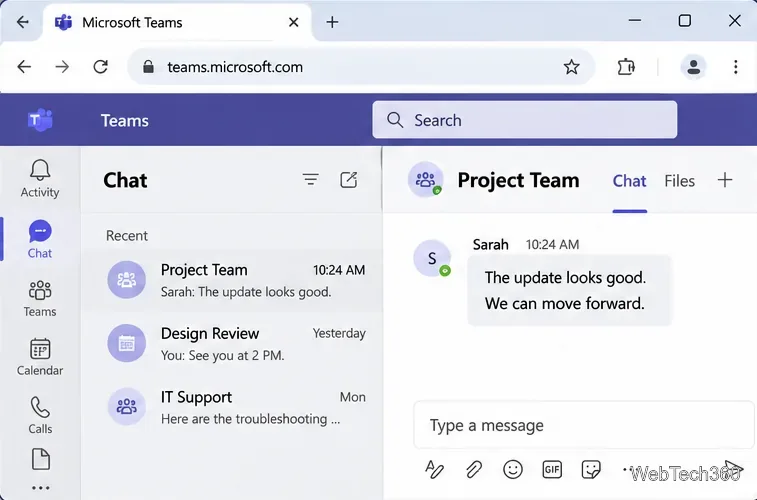Open the GIF picker
The width and height of the screenshot is (757, 500).
coord(552,469)
